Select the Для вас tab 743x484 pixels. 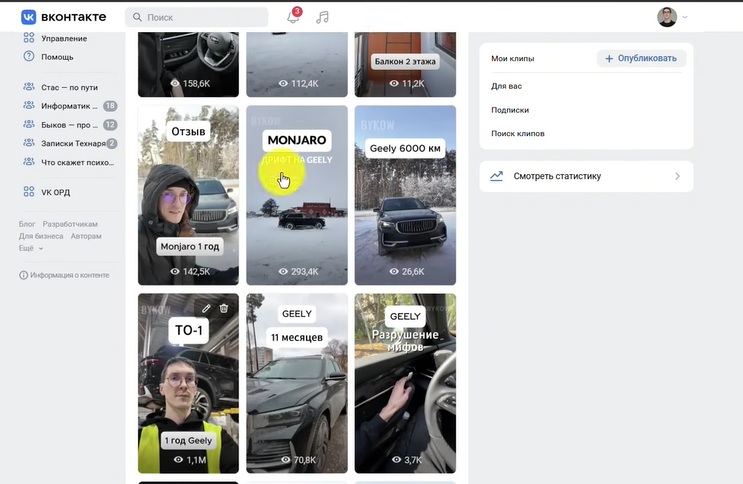pyautogui.click(x=506, y=86)
